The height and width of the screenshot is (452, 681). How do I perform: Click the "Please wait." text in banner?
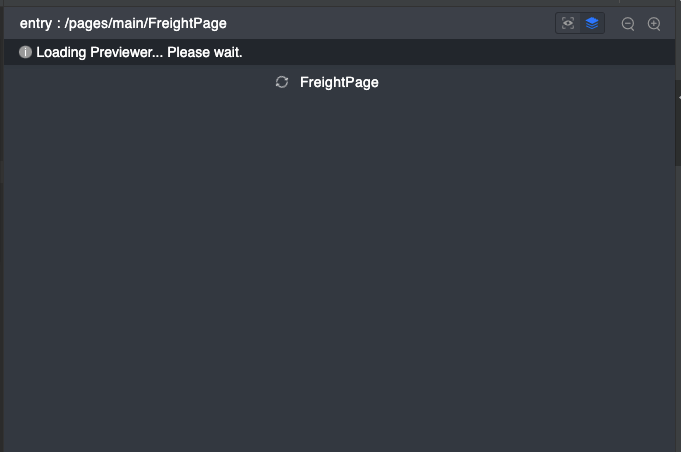(x=205, y=53)
